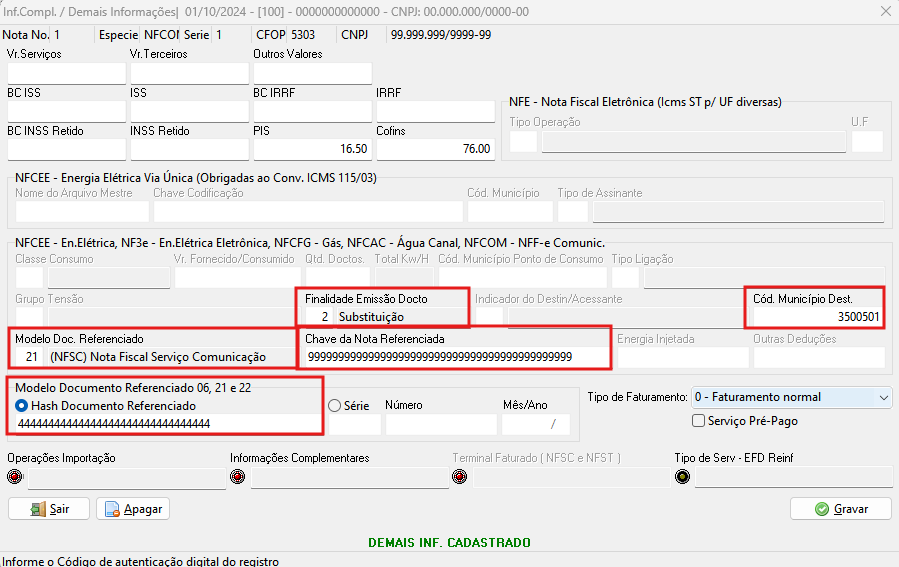Click Operações Importação text field
Screen dimensions: 899x567
(127, 477)
